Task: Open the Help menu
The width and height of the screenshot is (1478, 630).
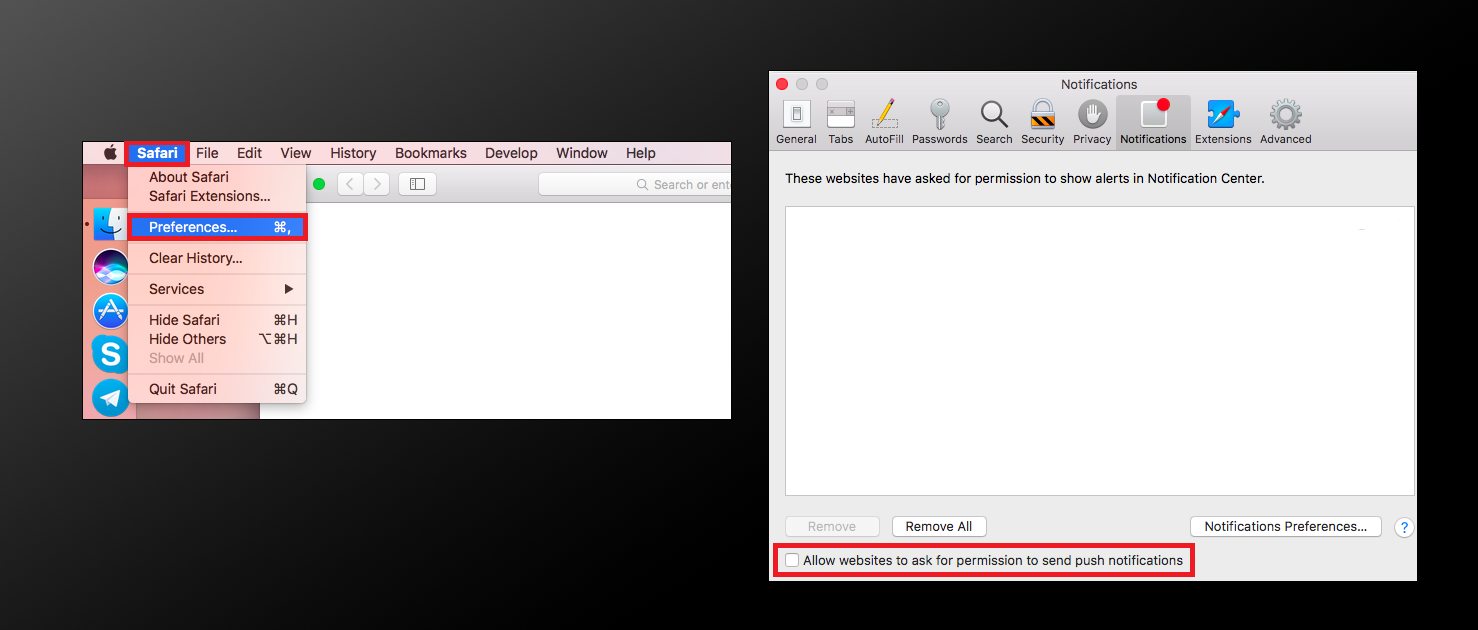Action: pyautogui.click(x=641, y=153)
